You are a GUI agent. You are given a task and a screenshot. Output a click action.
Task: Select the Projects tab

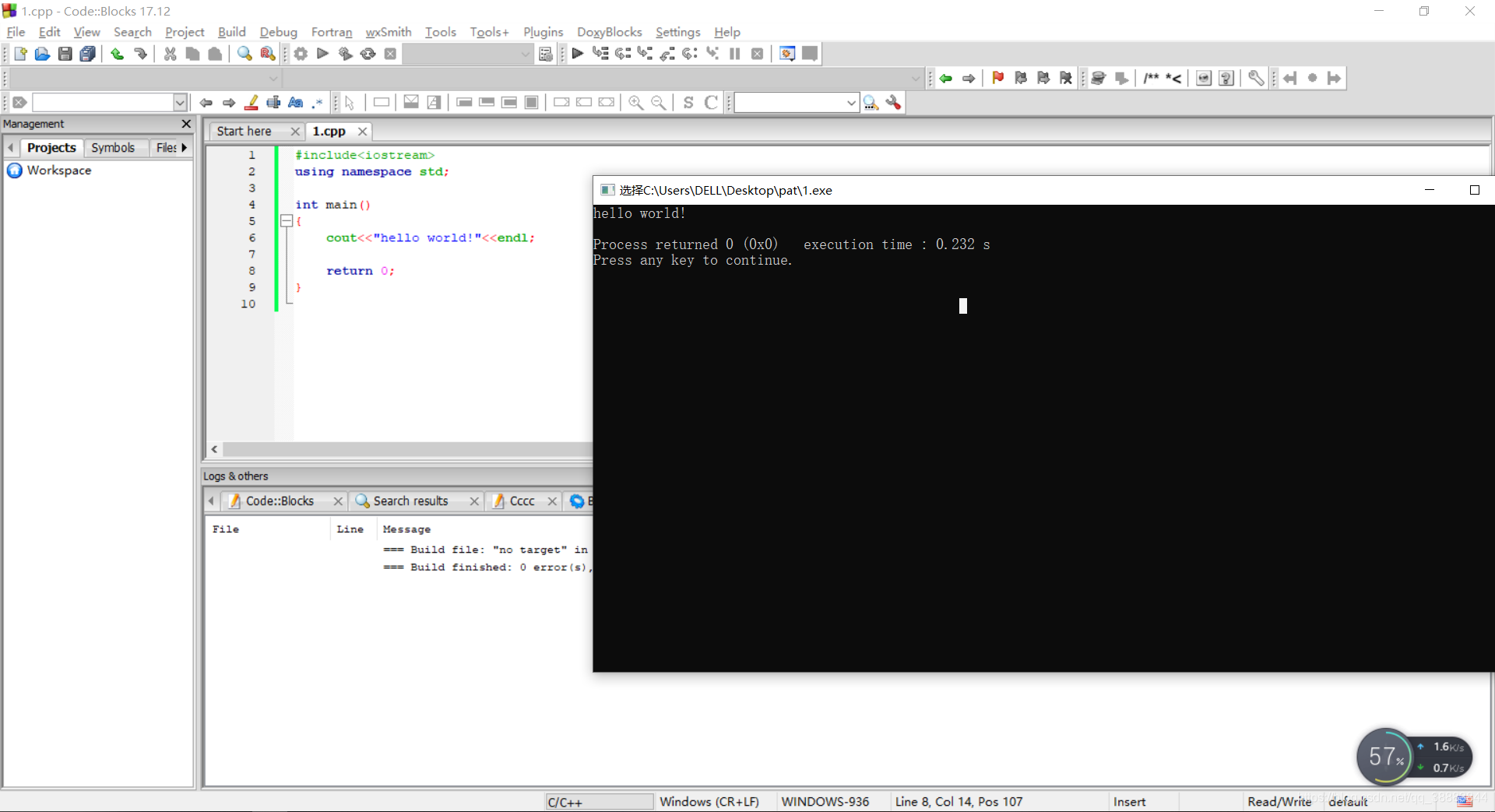(51, 147)
